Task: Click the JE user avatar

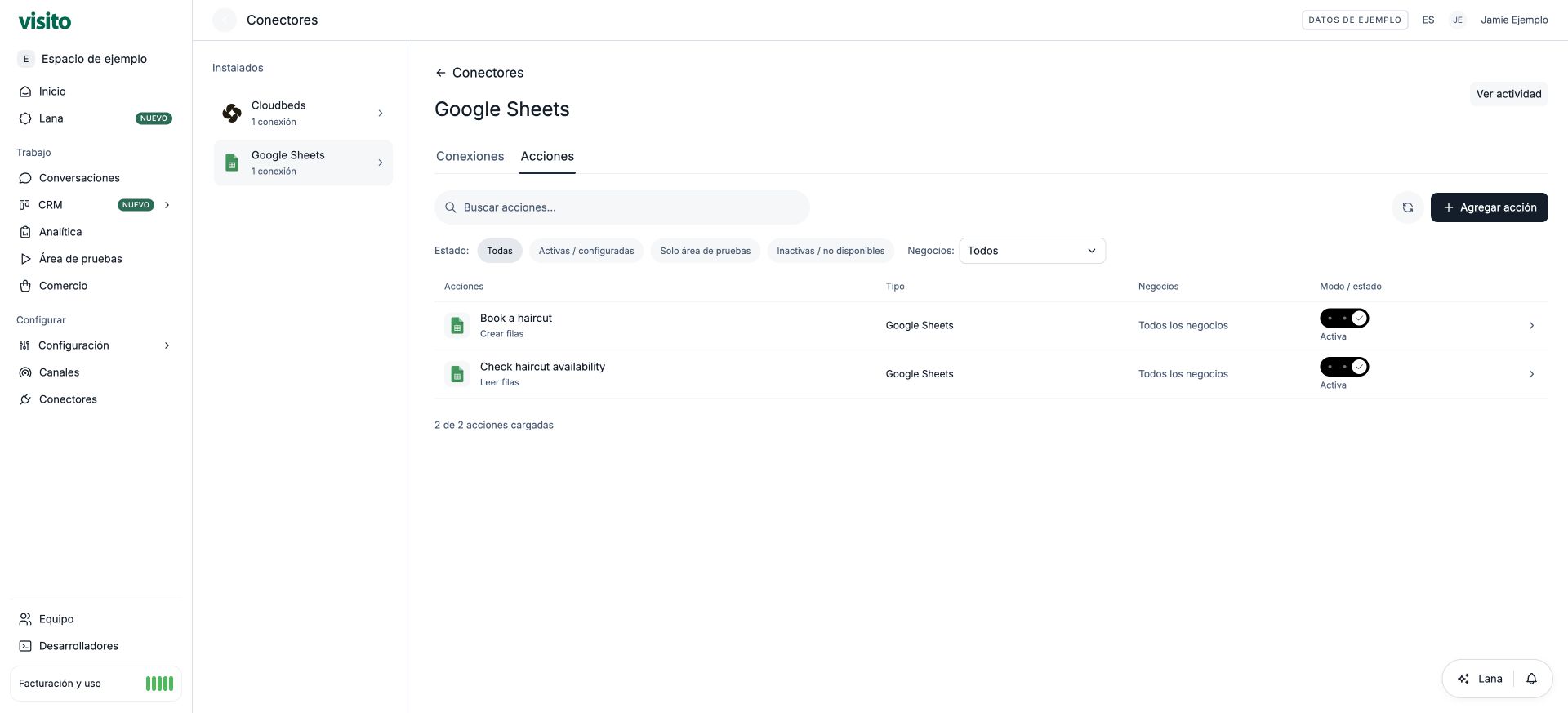Action: coord(1458,20)
